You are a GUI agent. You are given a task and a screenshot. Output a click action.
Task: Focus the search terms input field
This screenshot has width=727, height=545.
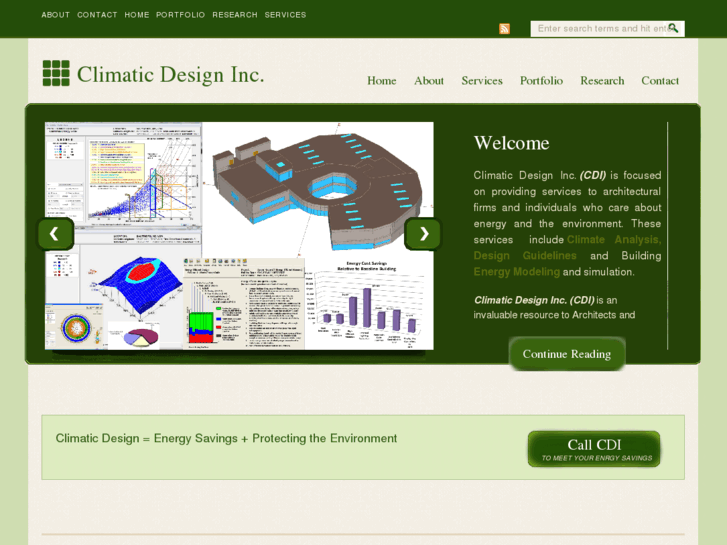pos(607,29)
